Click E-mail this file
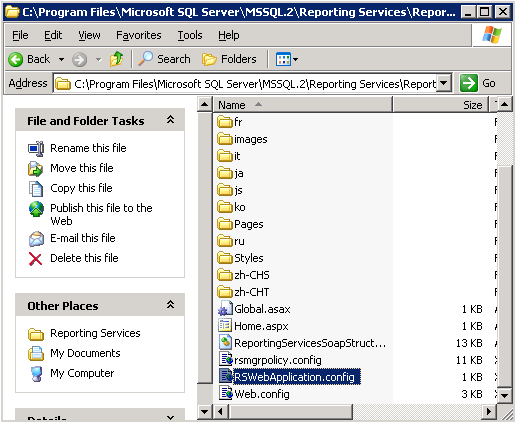The height and width of the screenshot is (422, 515). coord(83,238)
